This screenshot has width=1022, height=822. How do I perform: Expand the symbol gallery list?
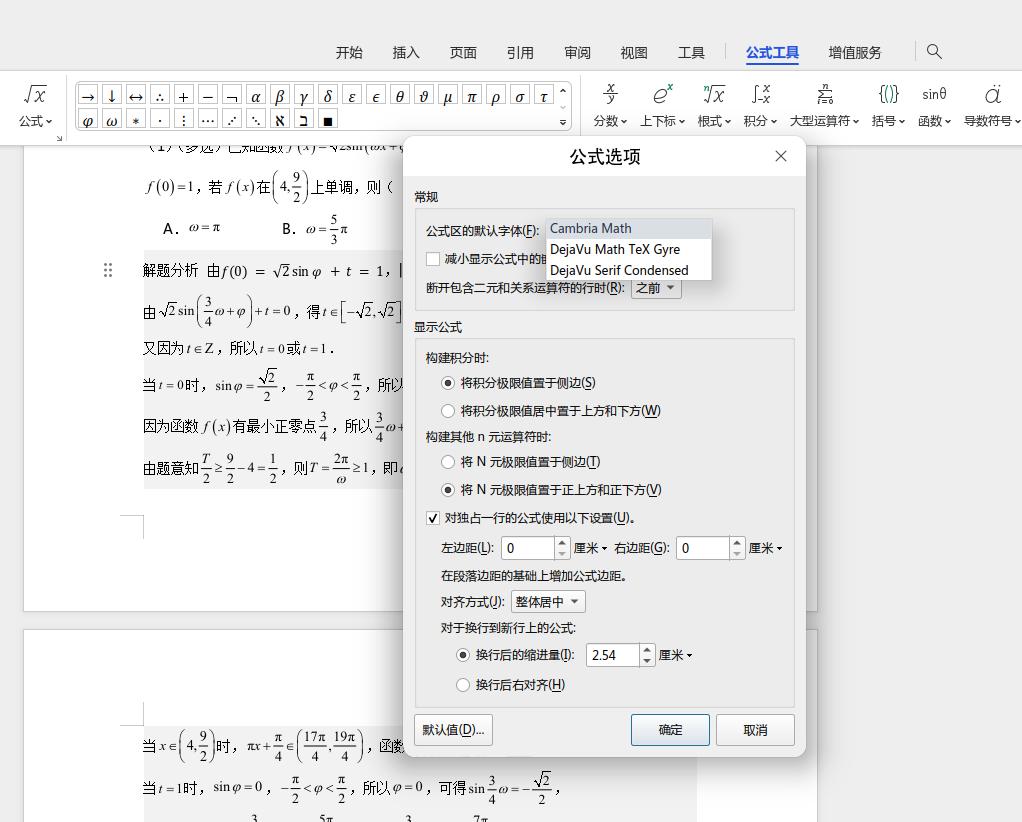tap(563, 122)
